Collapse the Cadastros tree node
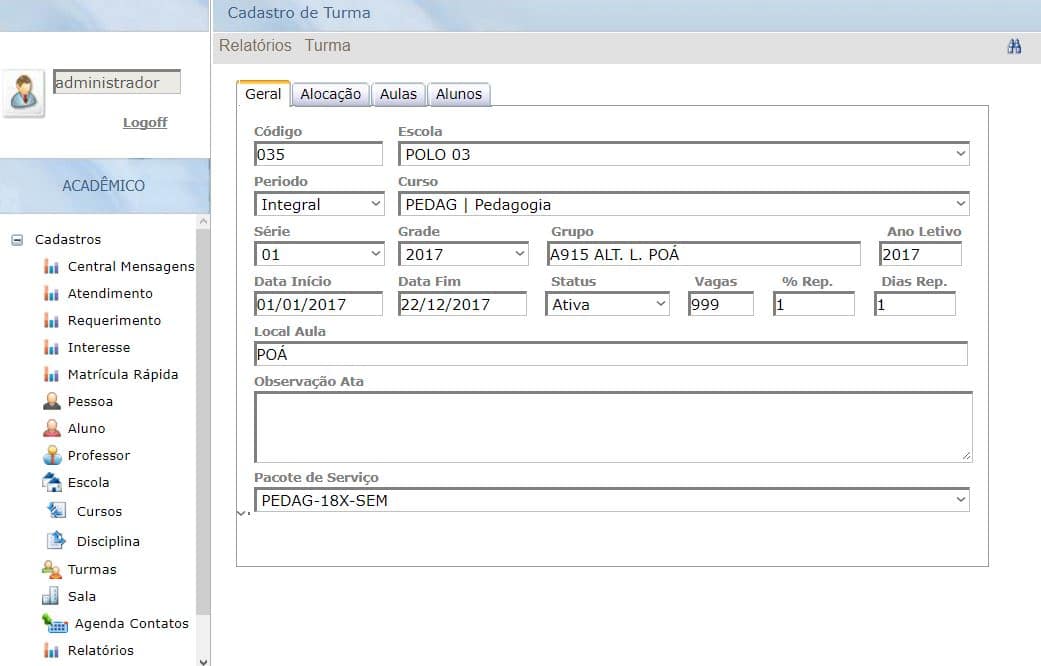Viewport: 1041px width, 666px height. point(17,240)
